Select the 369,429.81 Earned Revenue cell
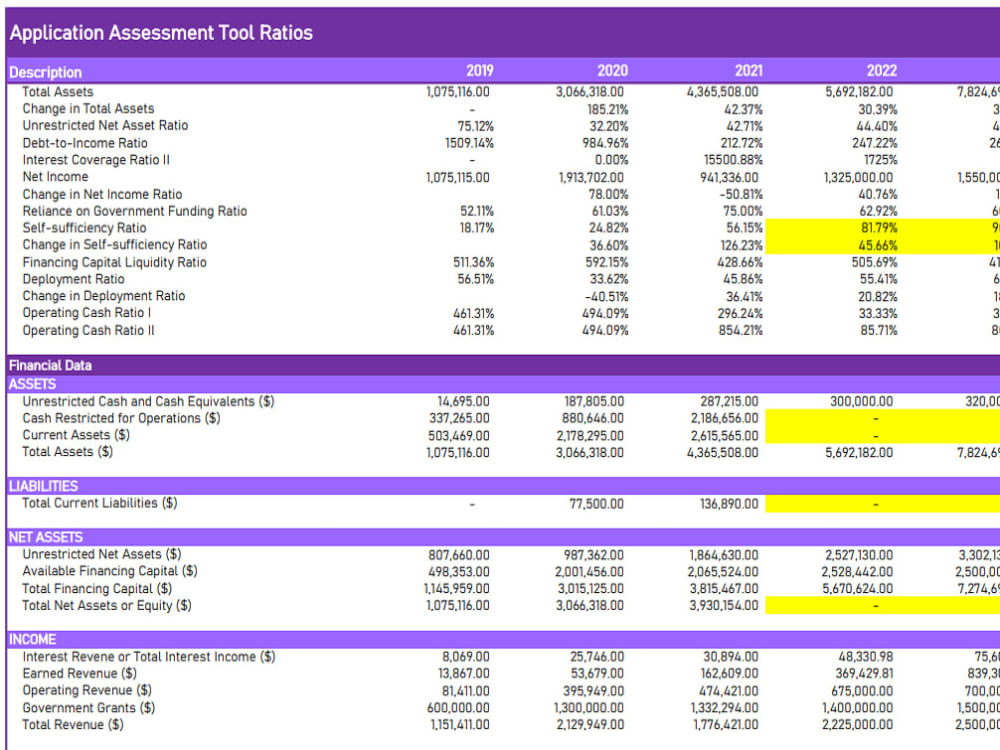1000x750 pixels. [x=864, y=673]
